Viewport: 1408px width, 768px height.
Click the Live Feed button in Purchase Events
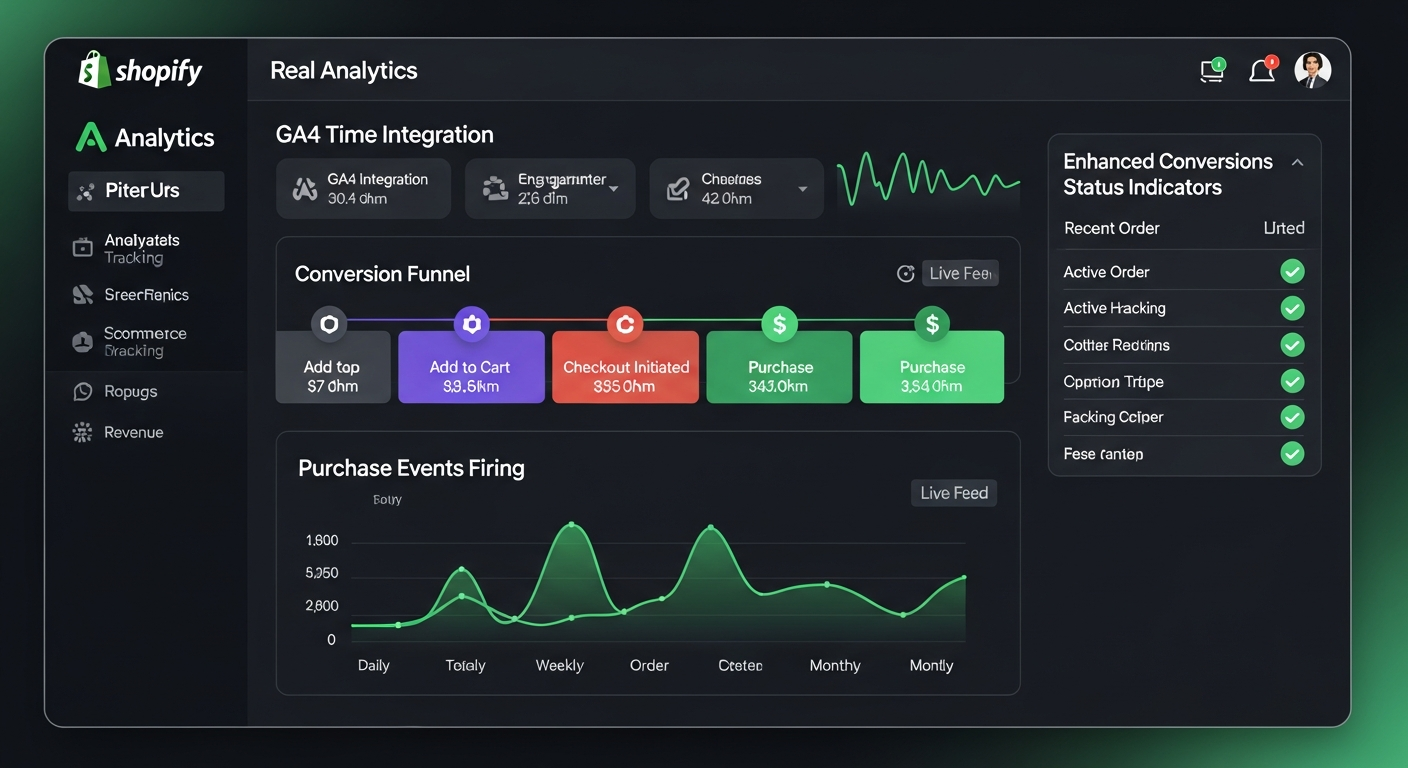tap(954, 493)
